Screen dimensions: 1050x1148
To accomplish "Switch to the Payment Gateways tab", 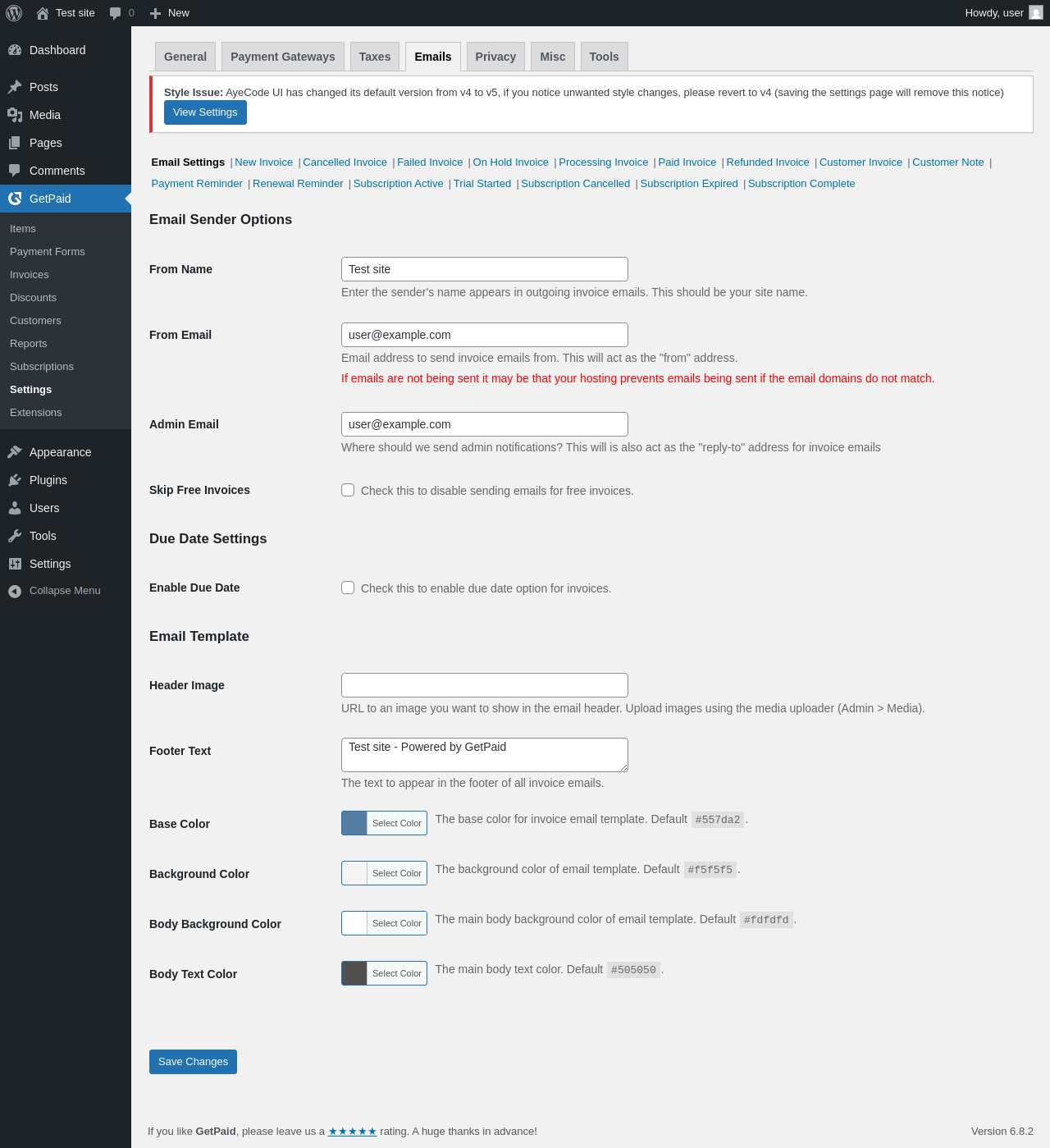I will pos(283,57).
